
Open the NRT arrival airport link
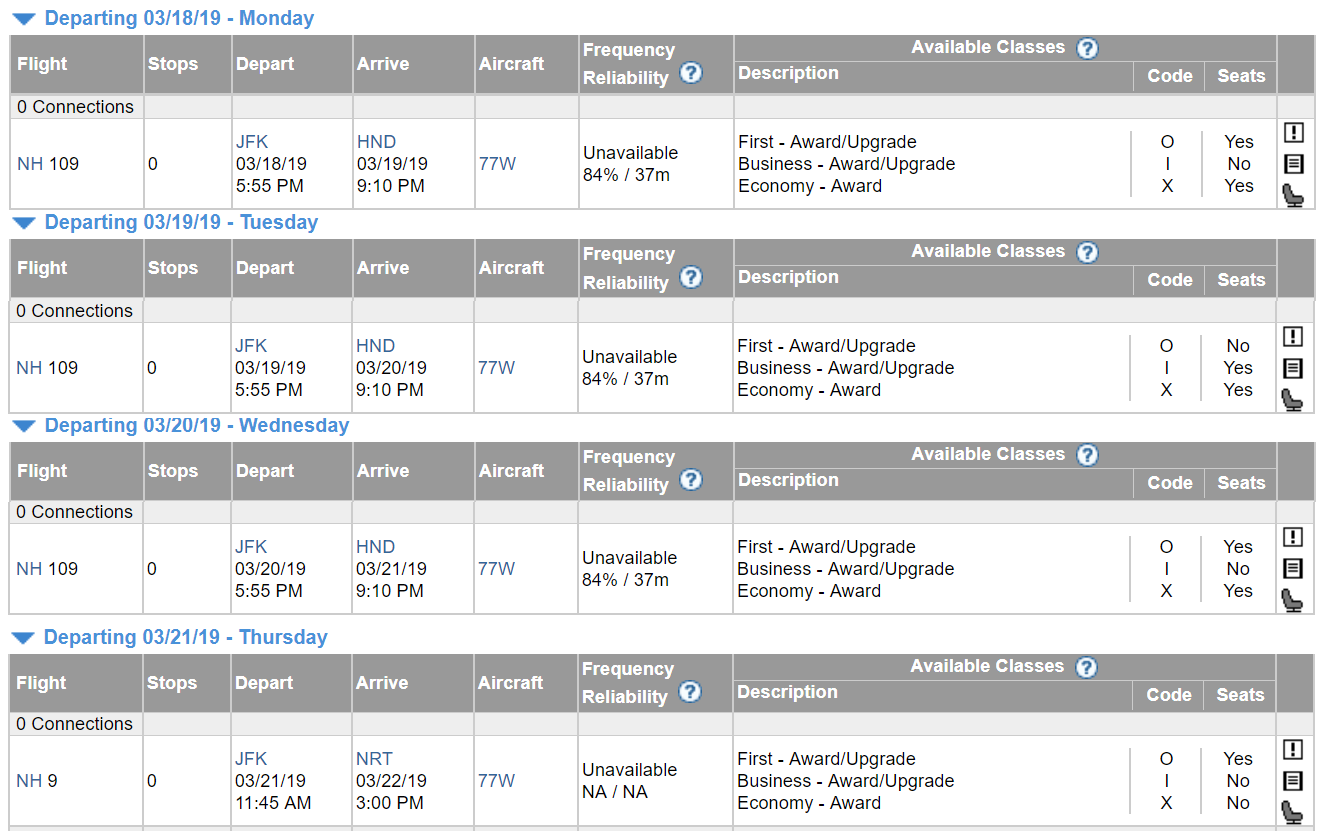374,759
